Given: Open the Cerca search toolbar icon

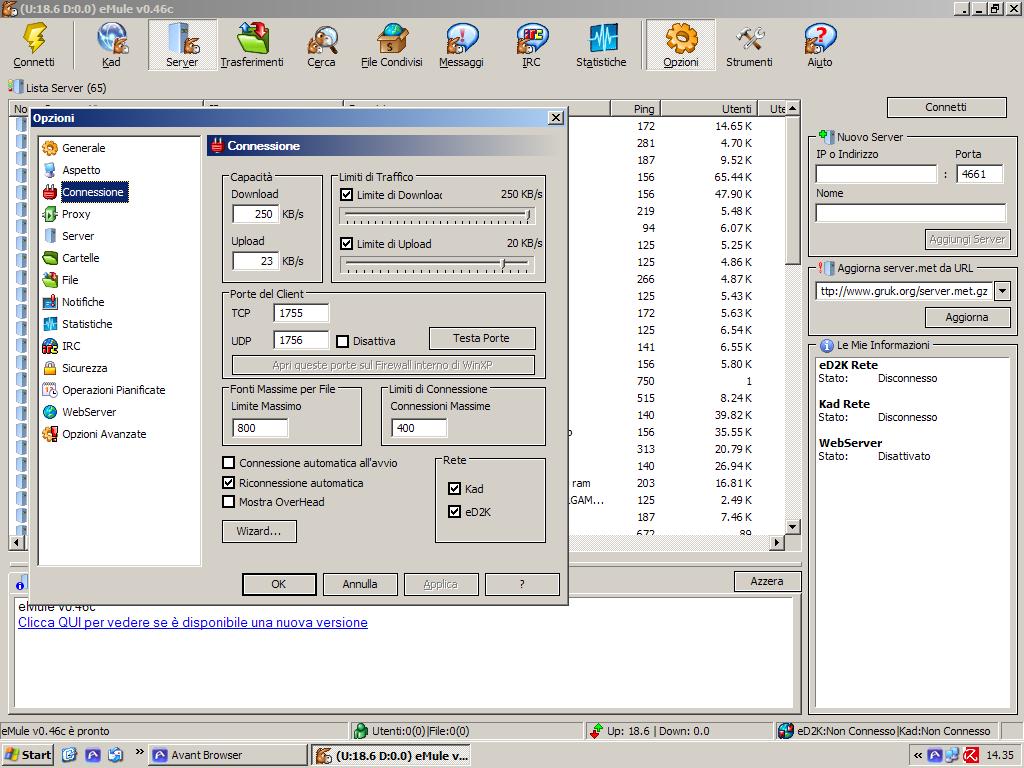Looking at the screenshot, I should [x=321, y=44].
